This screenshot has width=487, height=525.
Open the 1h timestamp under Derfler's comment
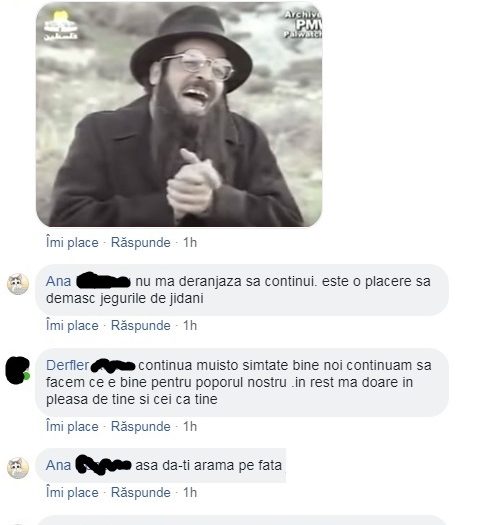coord(190,427)
